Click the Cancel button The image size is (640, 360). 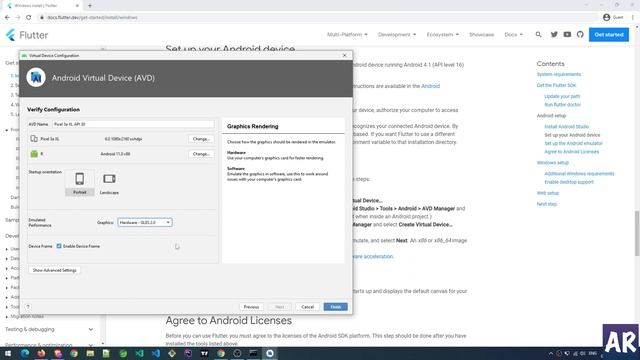click(x=307, y=307)
